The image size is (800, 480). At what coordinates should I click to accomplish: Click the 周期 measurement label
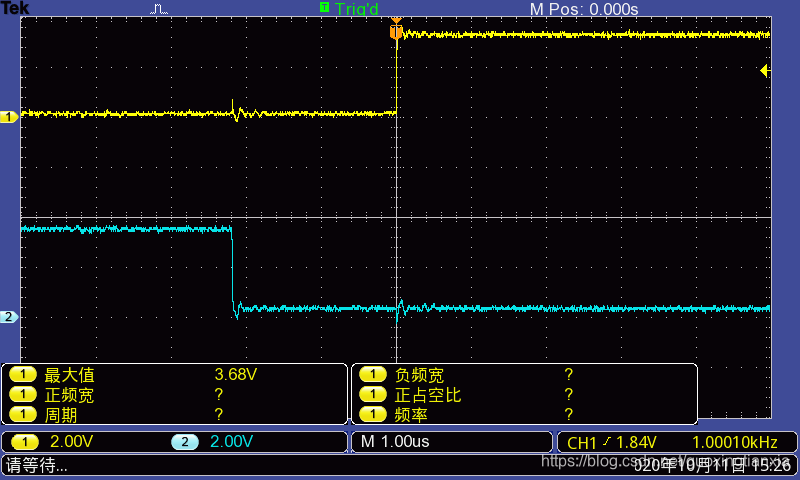(61, 415)
